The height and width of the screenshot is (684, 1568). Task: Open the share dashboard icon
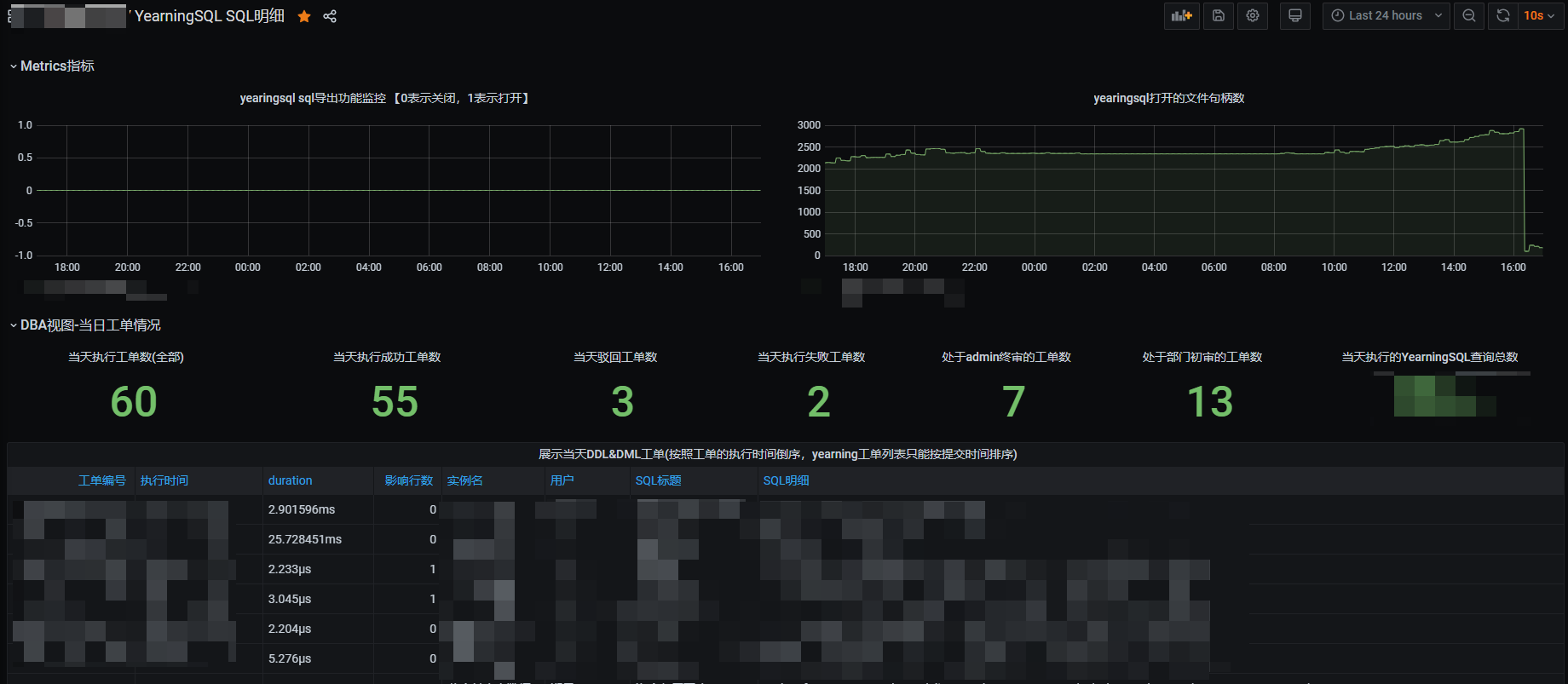point(330,16)
